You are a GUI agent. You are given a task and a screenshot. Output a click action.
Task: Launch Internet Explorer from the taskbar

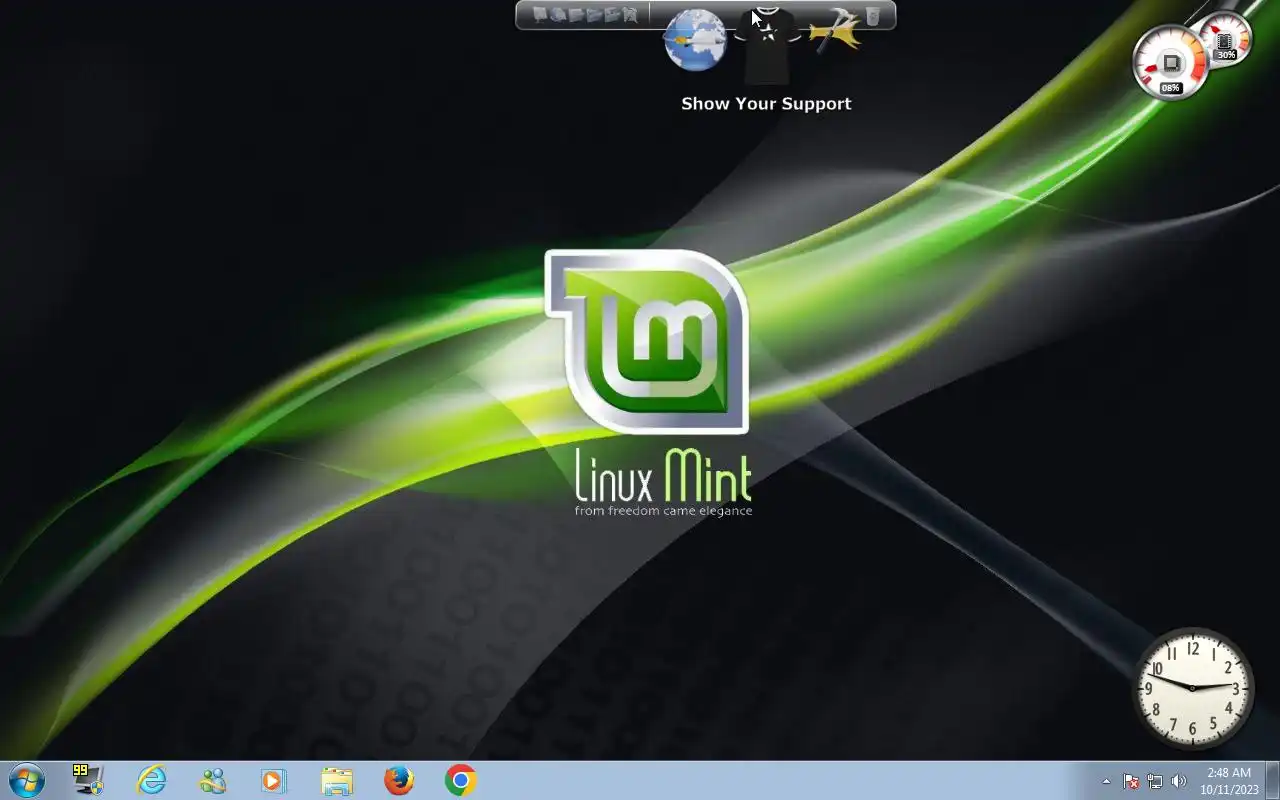point(151,780)
